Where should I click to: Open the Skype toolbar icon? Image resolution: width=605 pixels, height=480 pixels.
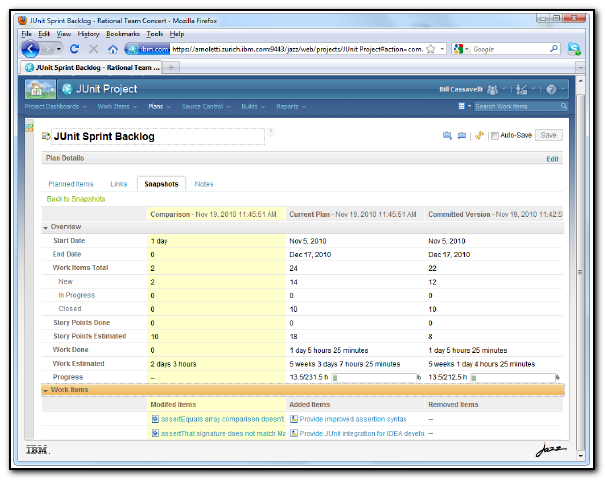pyautogui.click(x=574, y=49)
